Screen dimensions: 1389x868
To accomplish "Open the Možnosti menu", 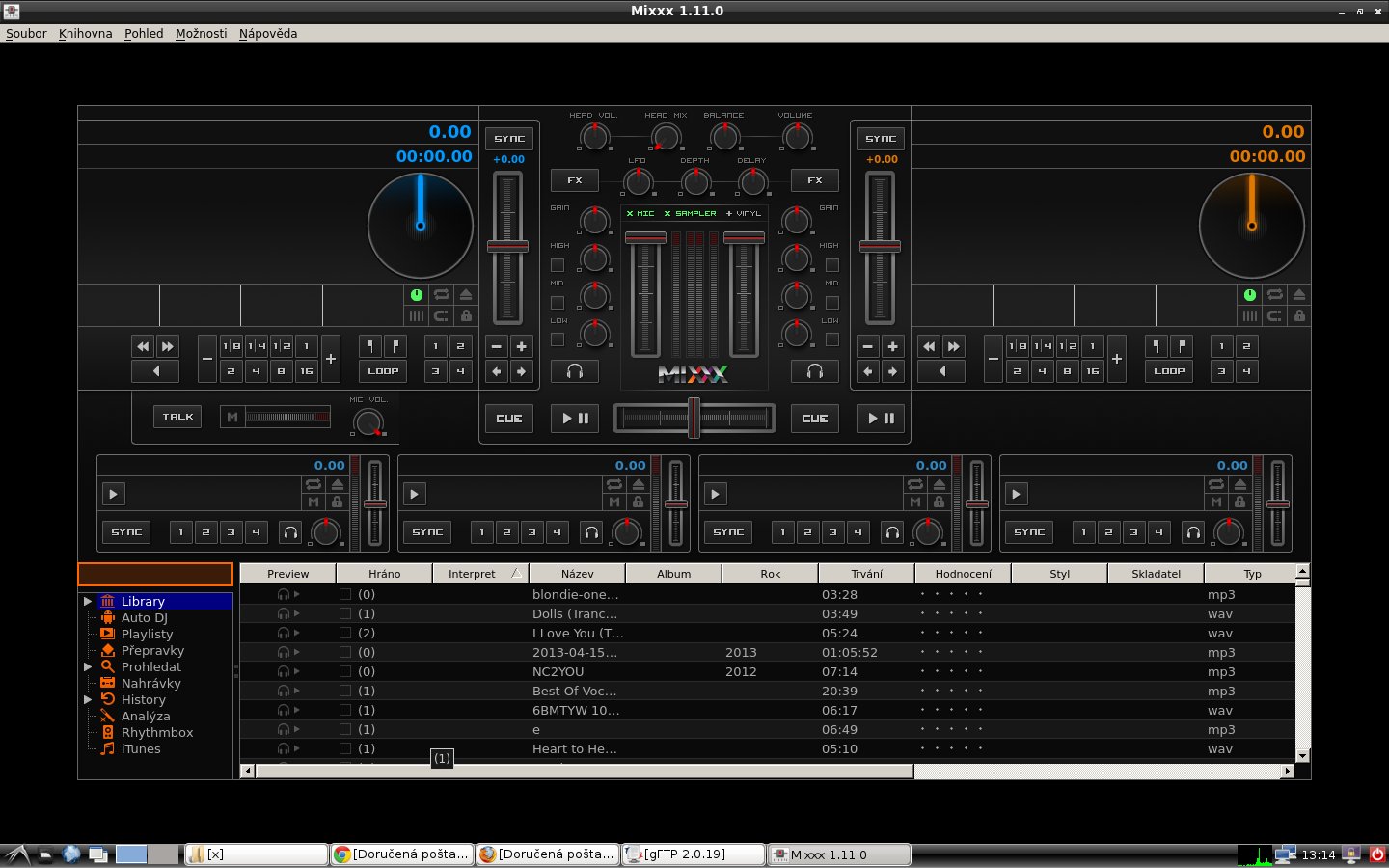I will click(x=201, y=33).
